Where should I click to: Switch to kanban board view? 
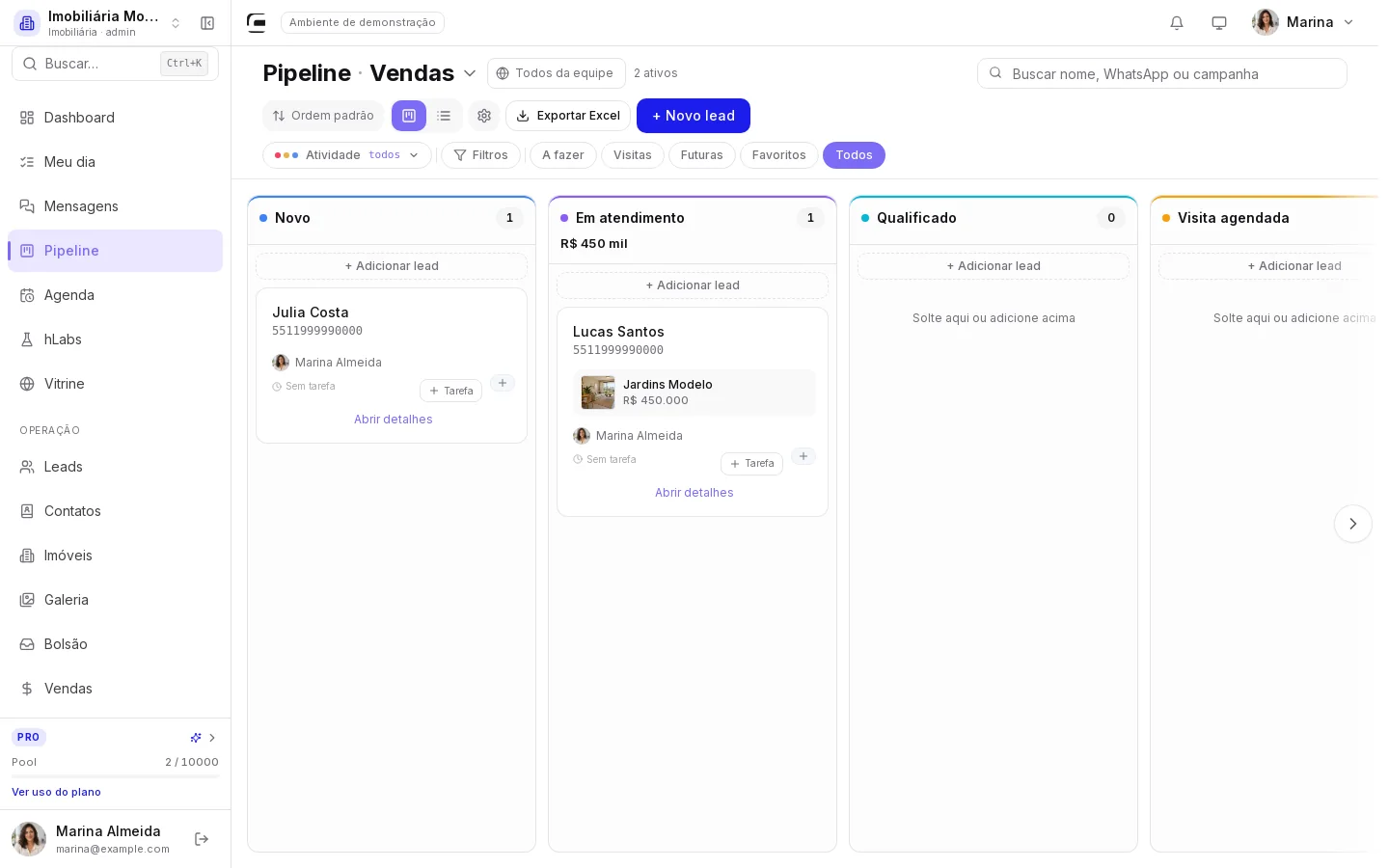[409, 116]
